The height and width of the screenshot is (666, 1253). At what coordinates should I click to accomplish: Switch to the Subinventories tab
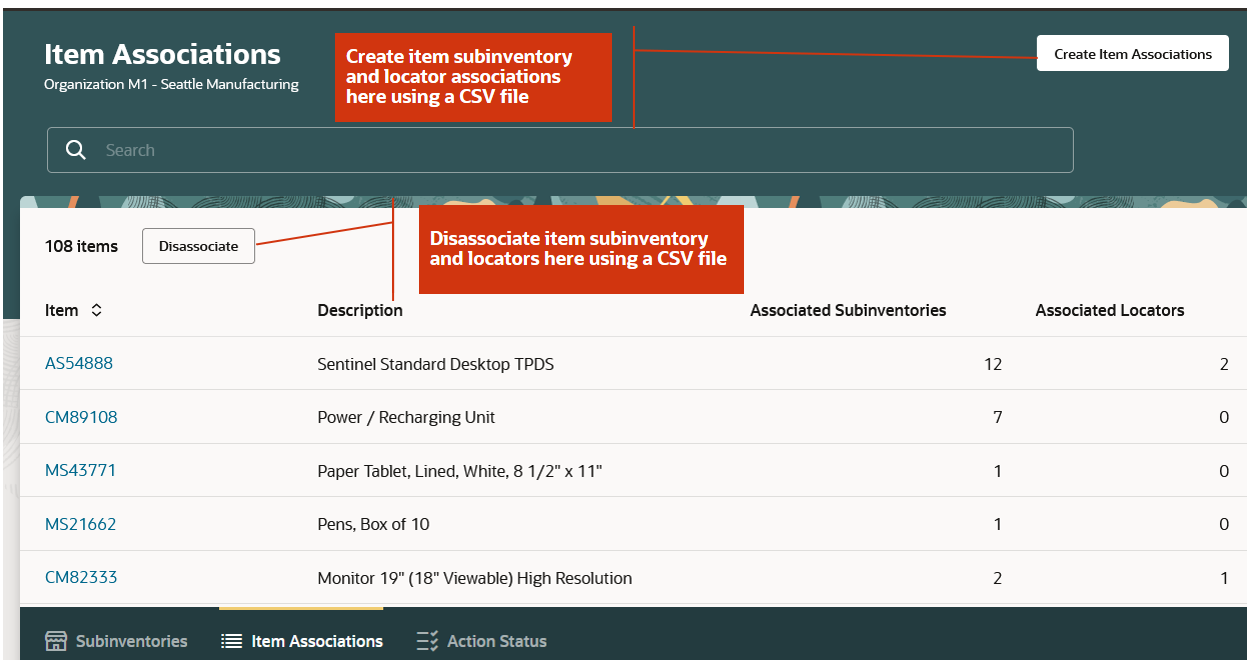pos(115,641)
